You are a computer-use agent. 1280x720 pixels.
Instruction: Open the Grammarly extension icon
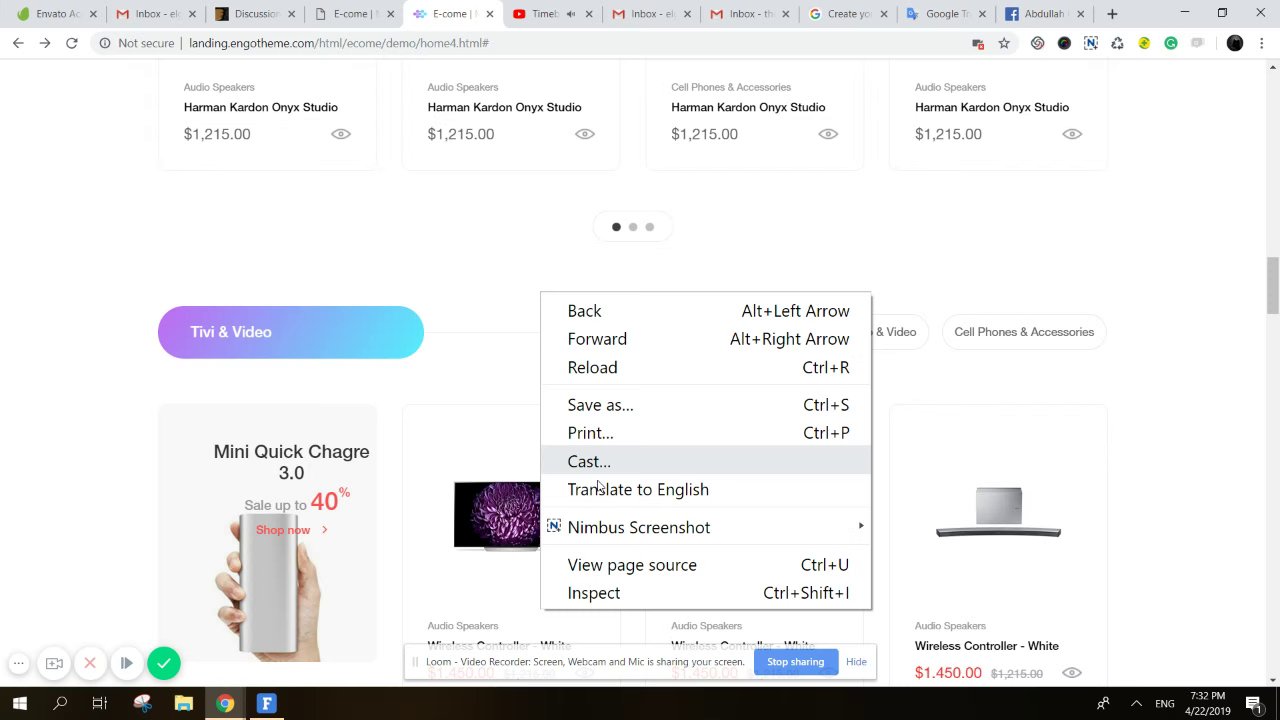[1171, 43]
